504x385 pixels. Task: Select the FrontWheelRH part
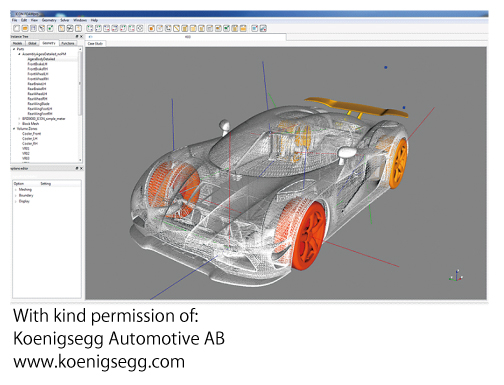(38, 79)
